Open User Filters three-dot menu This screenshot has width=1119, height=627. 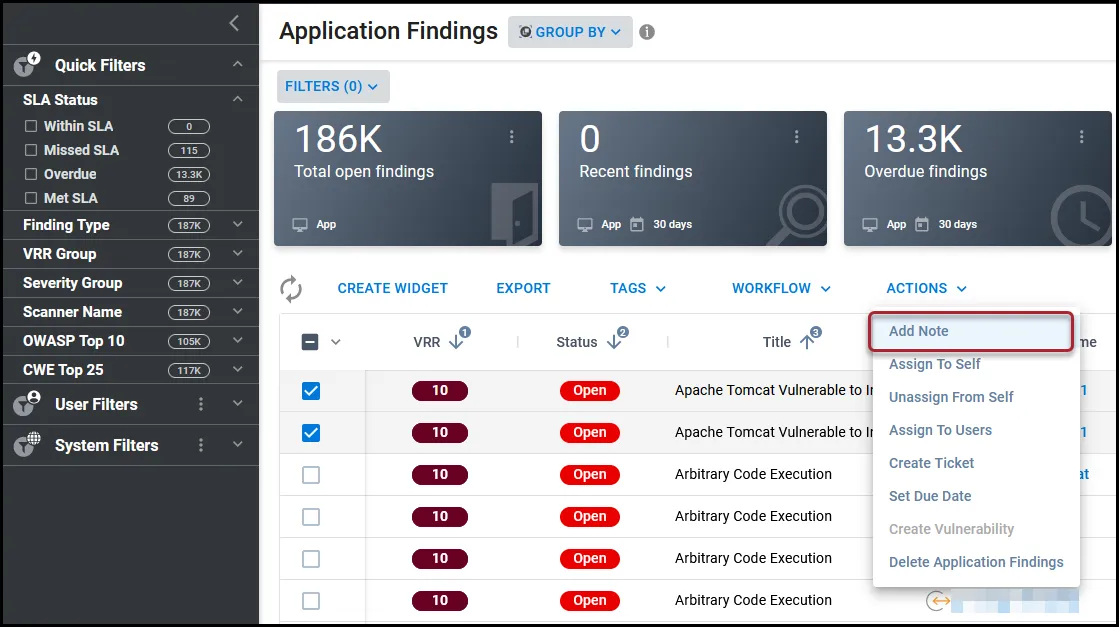click(201, 404)
